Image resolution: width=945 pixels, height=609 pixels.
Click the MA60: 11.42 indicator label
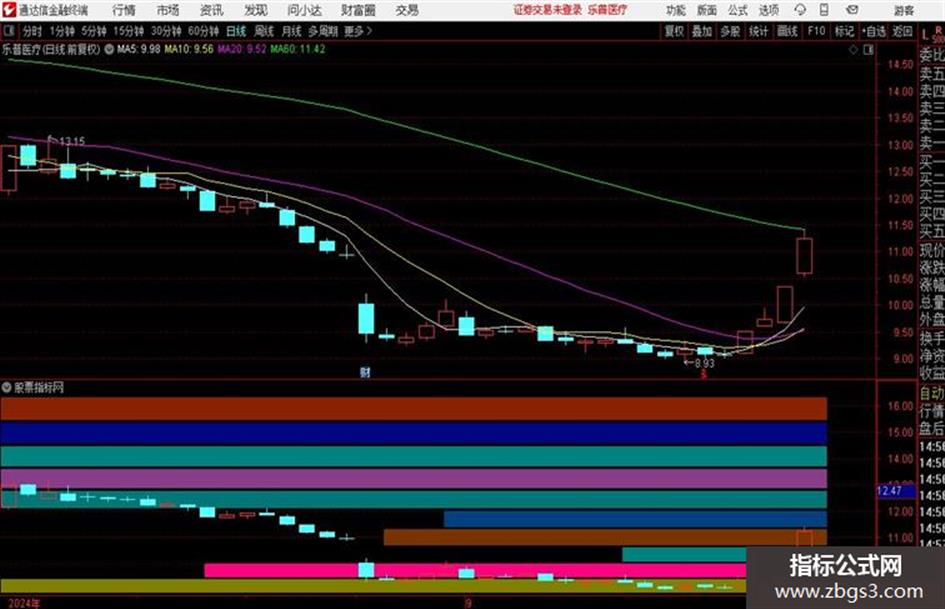click(298, 49)
